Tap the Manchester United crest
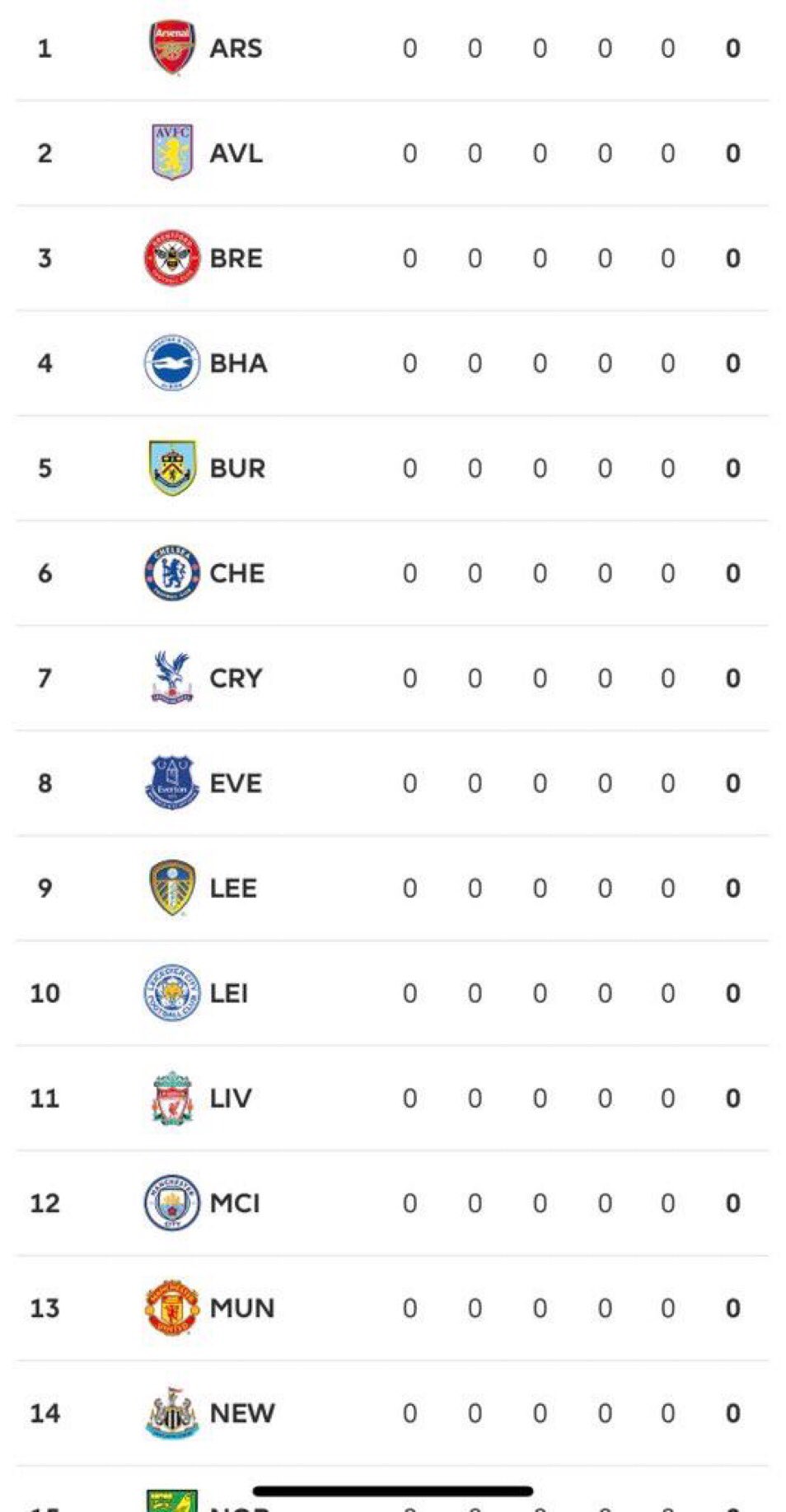This screenshot has width=786, height=1512. tap(171, 1308)
